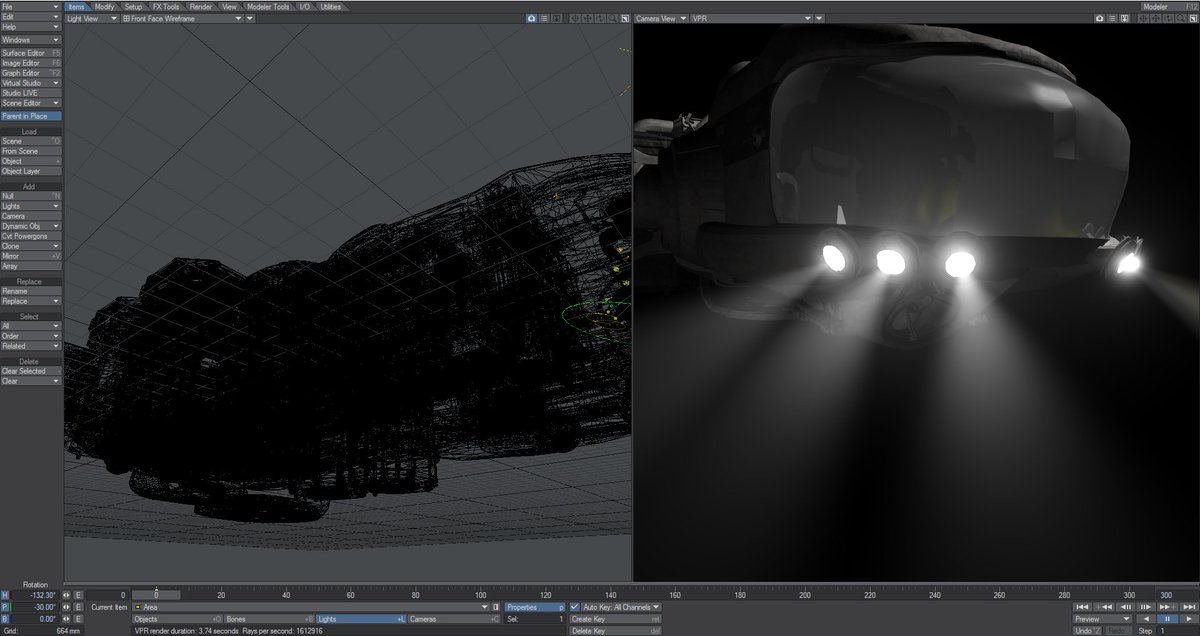Pause playback
1200x636 pixels.
(x=1167, y=619)
